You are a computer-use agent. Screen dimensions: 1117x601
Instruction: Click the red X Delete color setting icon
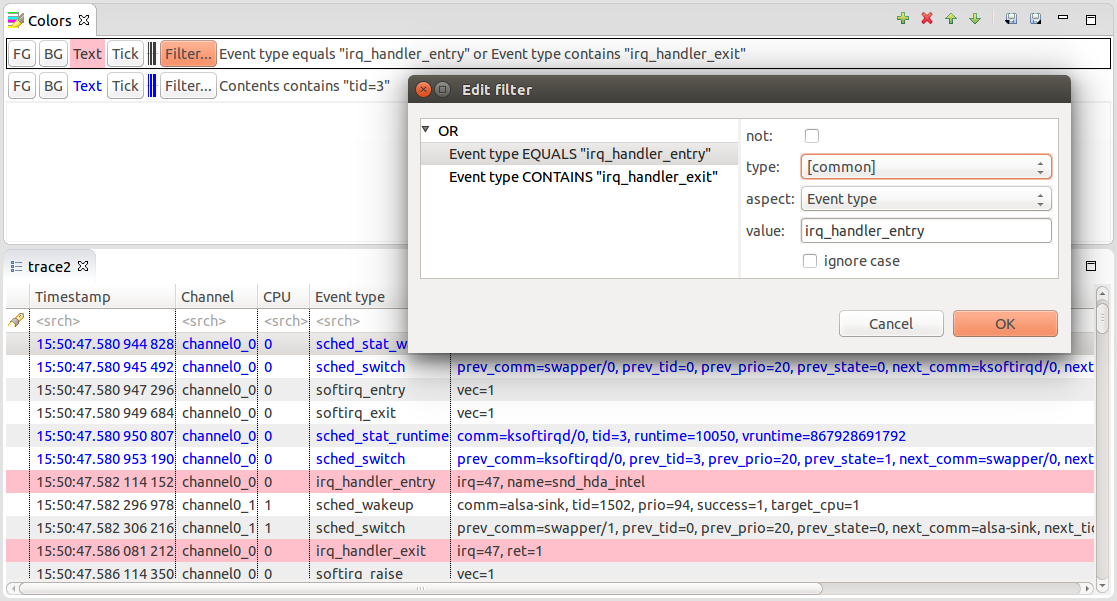927,19
